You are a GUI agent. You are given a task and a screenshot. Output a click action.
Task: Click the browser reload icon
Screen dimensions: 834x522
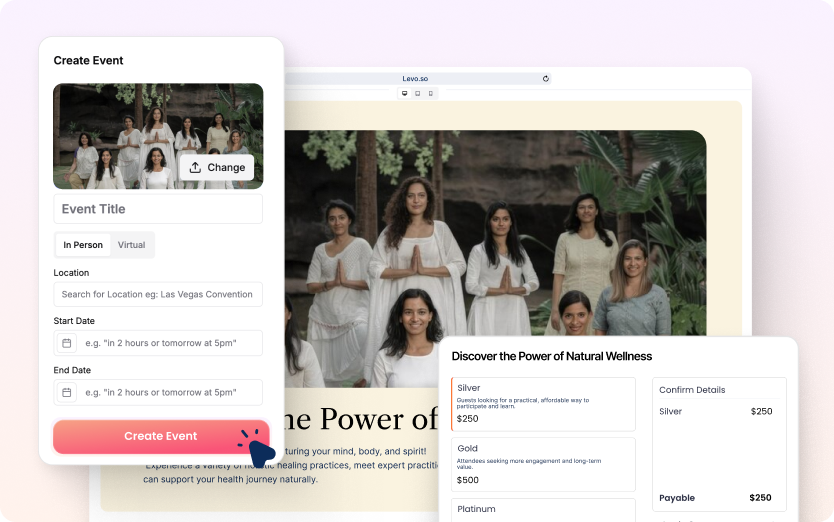[x=545, y=78]
